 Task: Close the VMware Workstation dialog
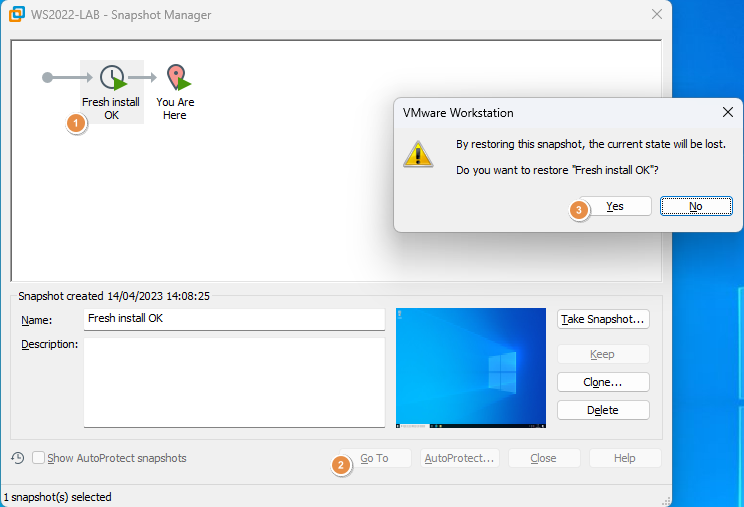pyautogui.click(x=728, y=112)
